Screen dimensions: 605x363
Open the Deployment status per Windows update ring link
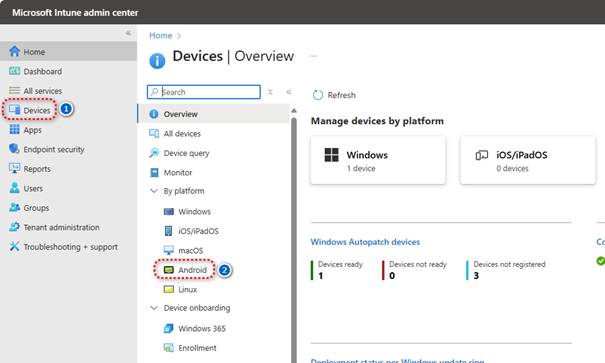[x=397, y=361]
